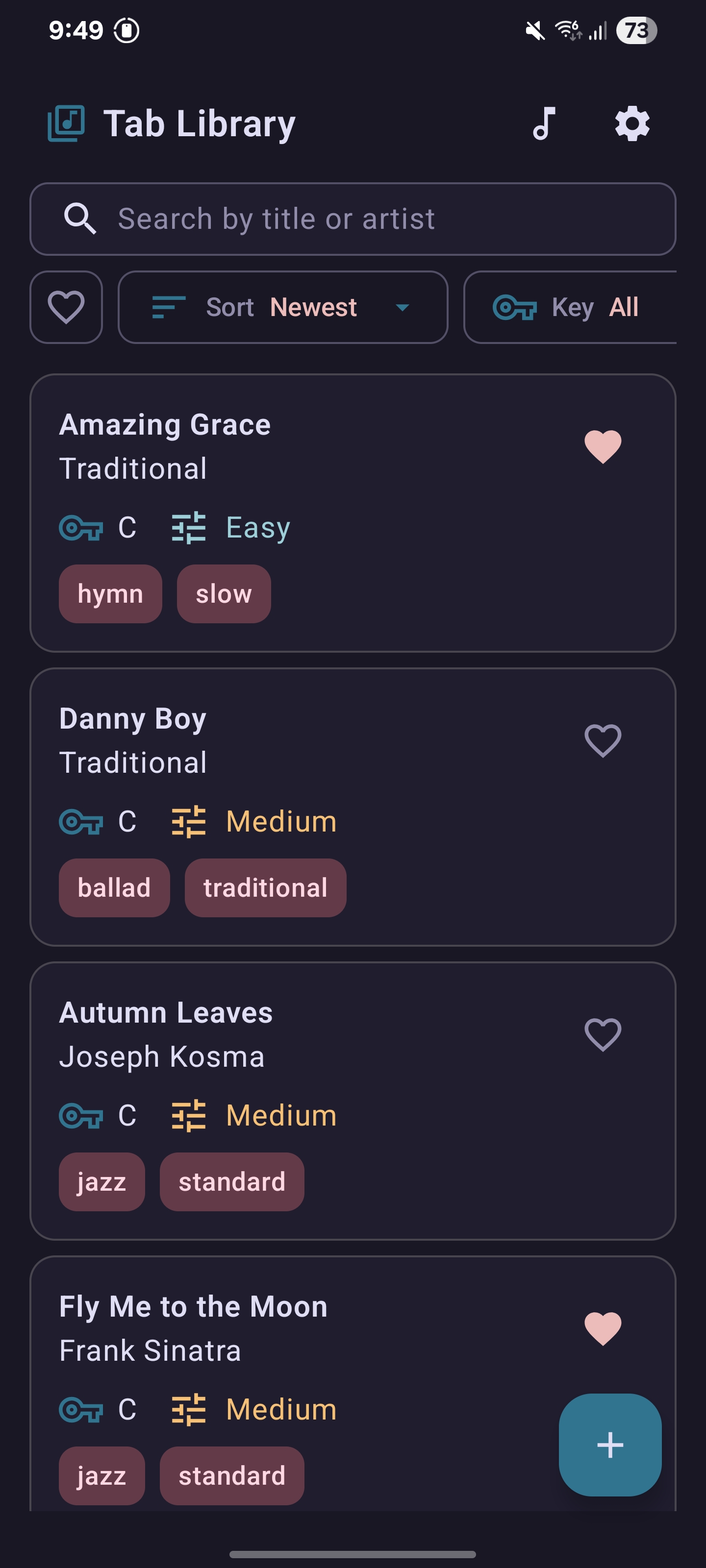Unfavorite Amazing Grace with its heart
Screen dimensions: 706x1568
coord(603,446)
